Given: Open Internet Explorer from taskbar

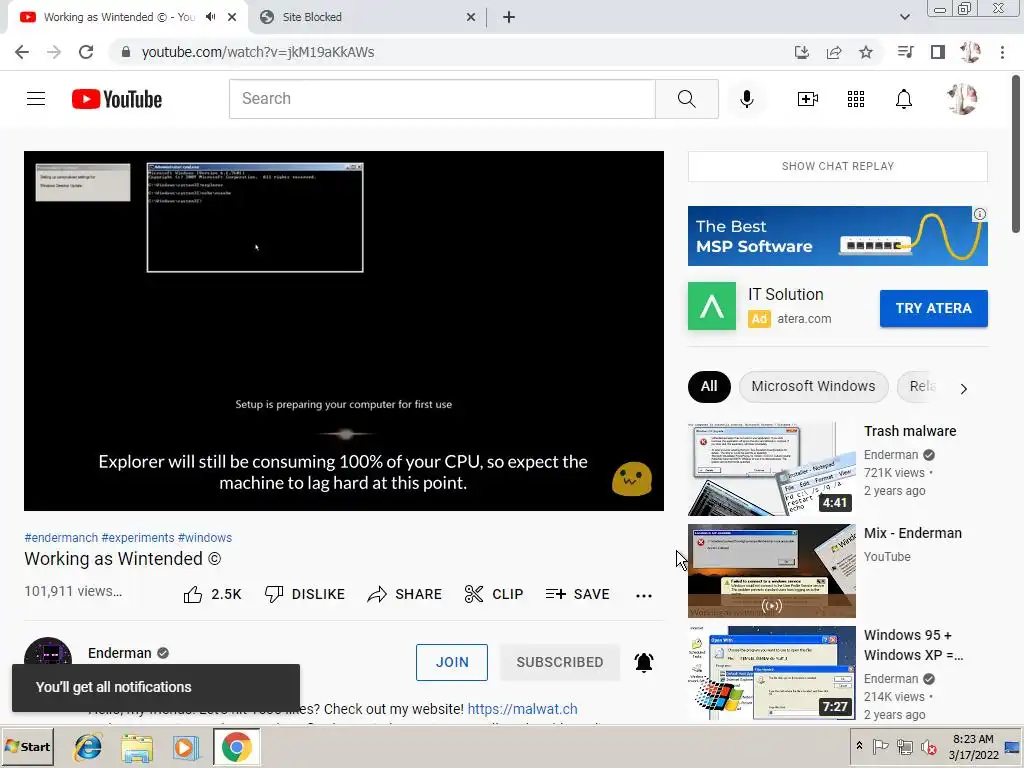Looking at the screenshot, I should (88, 746).
